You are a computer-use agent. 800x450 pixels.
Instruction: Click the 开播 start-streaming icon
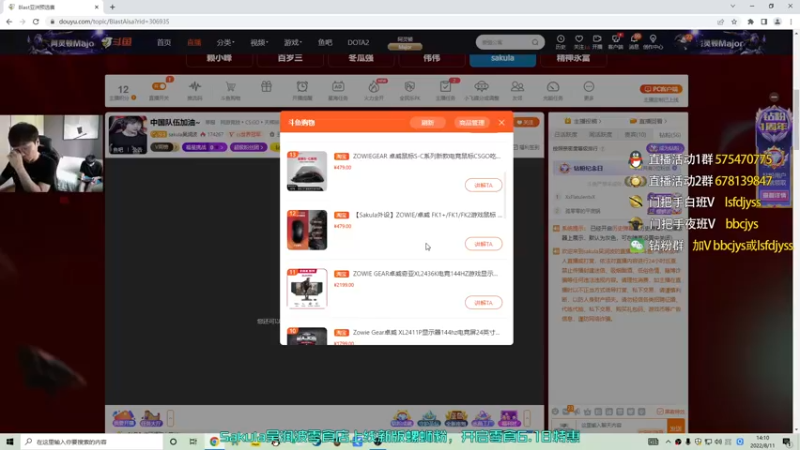(597, 41)
